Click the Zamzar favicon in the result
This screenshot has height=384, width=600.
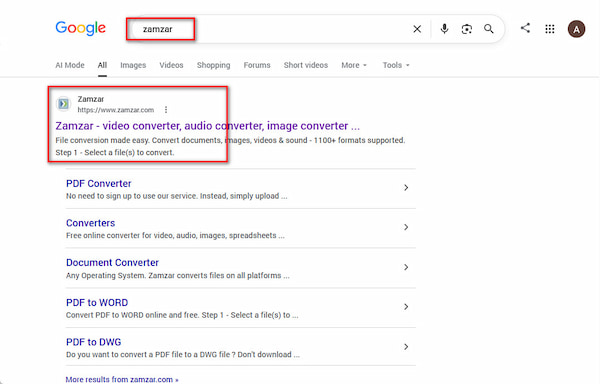pos(64,104)
